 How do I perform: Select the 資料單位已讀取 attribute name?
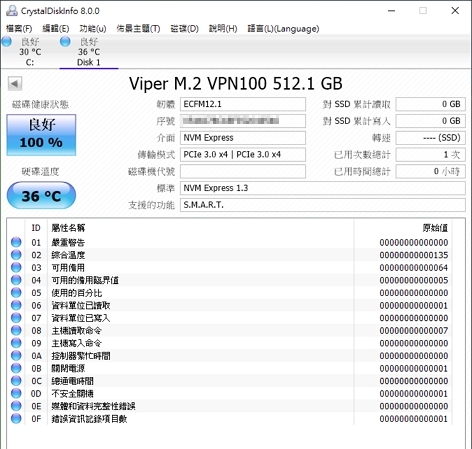pos(81,305)
